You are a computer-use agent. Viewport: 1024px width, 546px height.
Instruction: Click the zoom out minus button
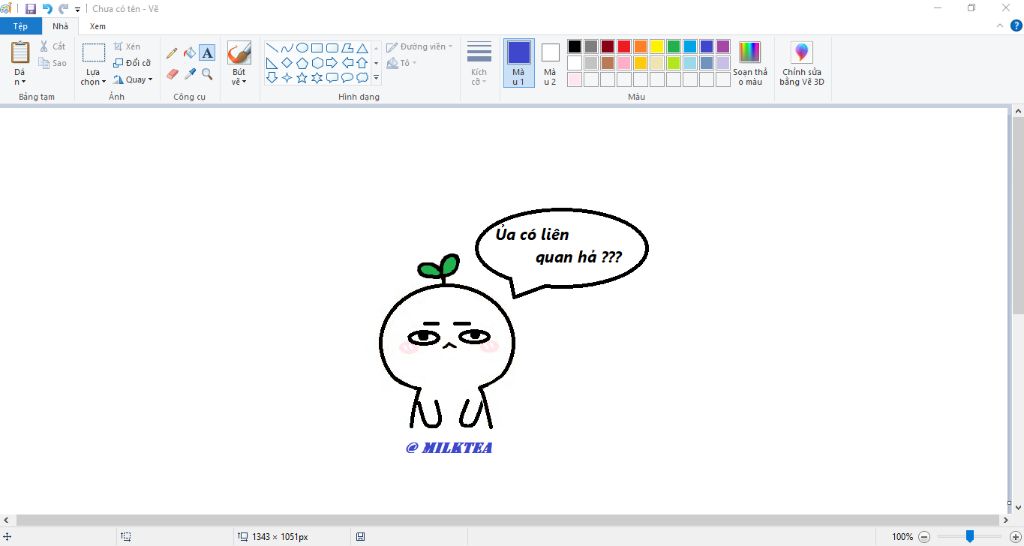(x=924, y=536)
